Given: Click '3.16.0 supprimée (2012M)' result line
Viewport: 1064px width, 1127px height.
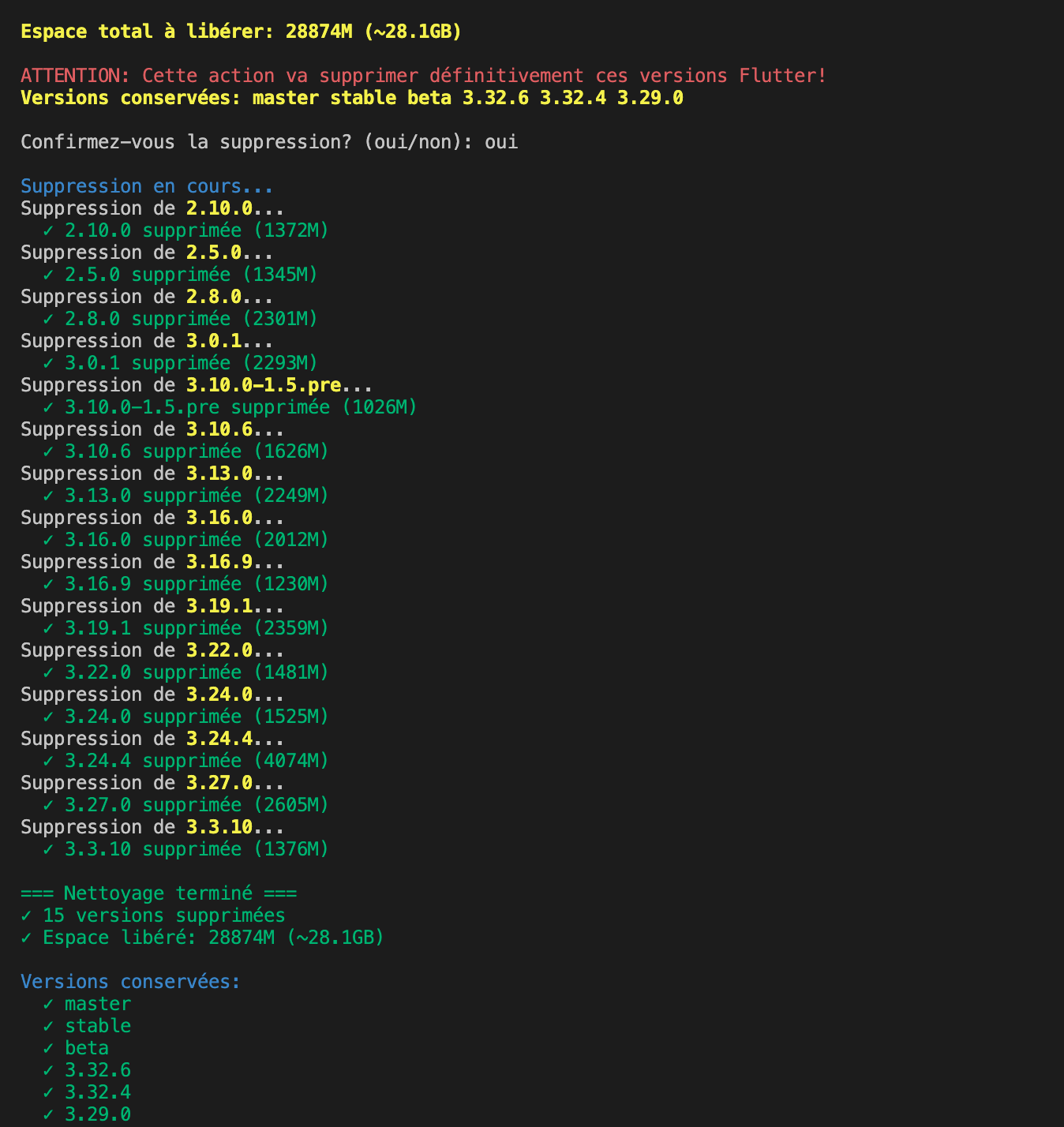Looking at the screenshot, I should click(x=185, y=540).
